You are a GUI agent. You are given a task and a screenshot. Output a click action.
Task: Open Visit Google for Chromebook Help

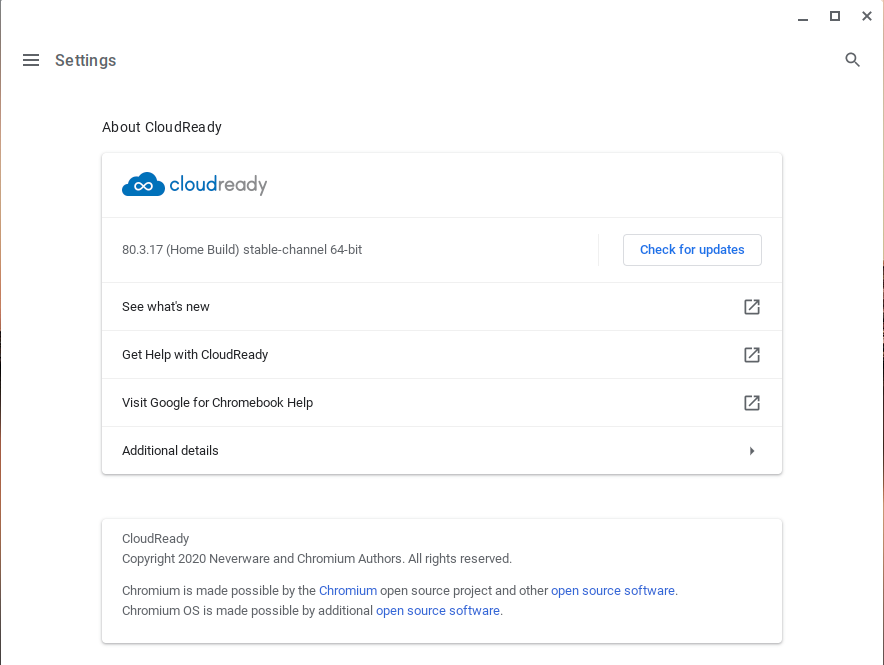click(x=441, y=402)
